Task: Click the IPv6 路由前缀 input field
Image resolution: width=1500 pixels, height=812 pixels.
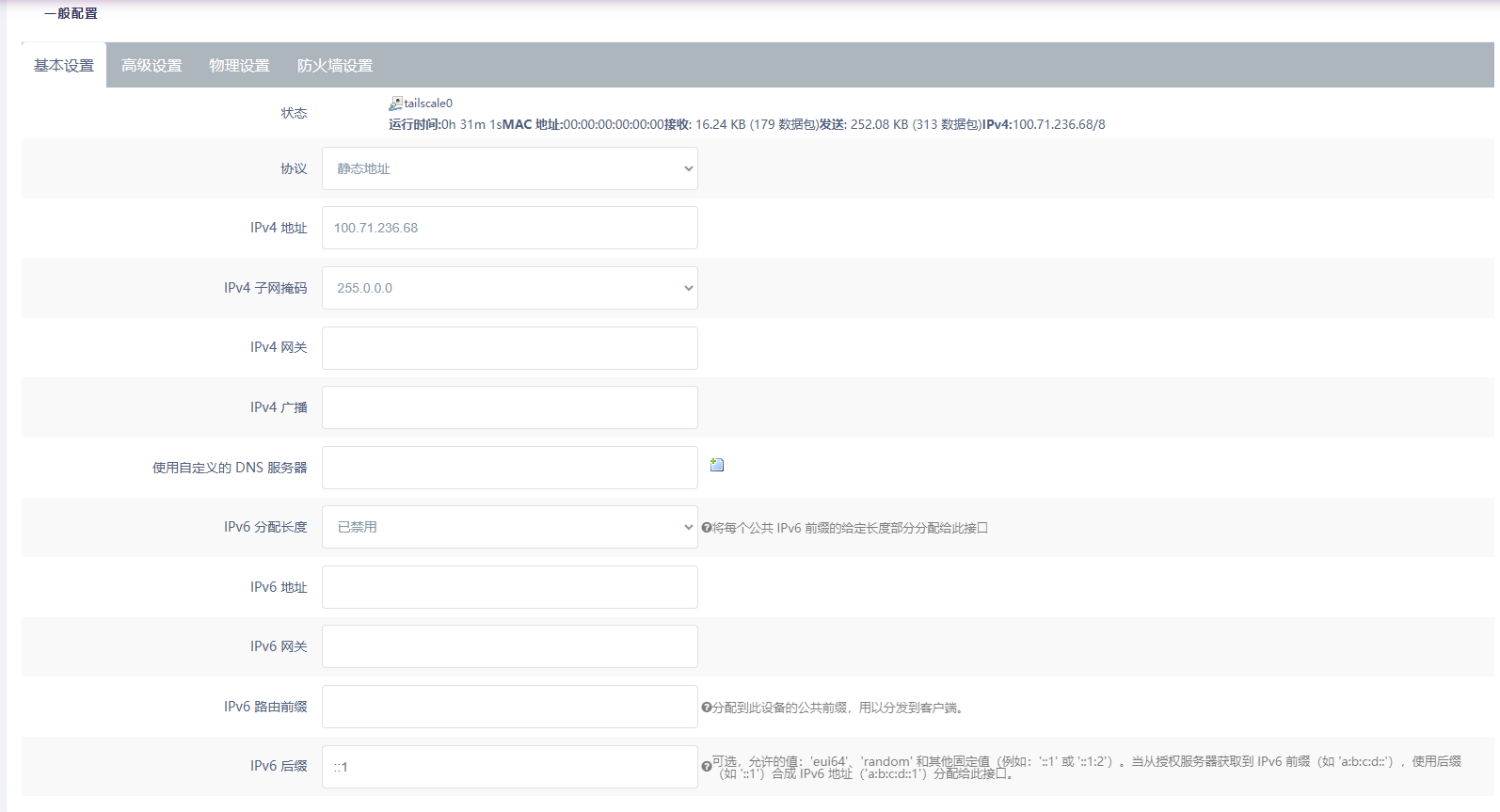Action: (509, 707)
